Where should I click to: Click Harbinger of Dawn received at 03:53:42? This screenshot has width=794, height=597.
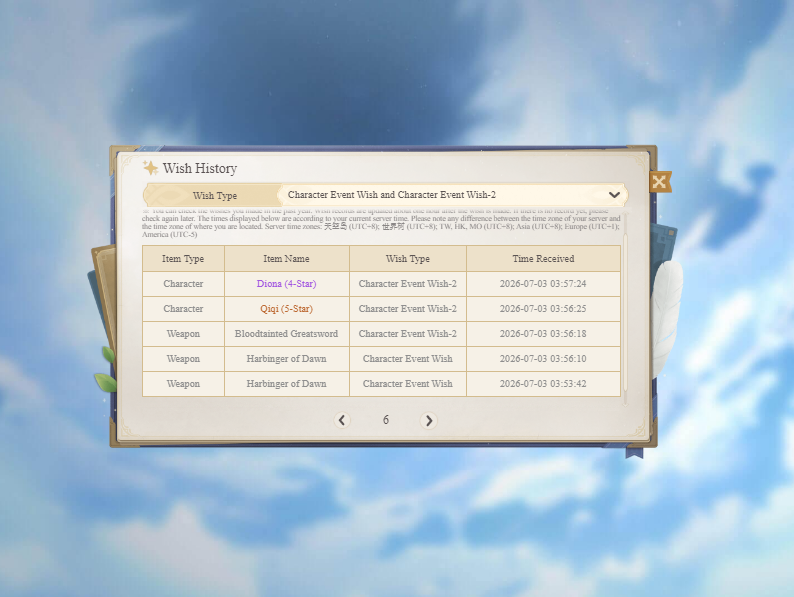pyautogui.click(x=287, y=384)
